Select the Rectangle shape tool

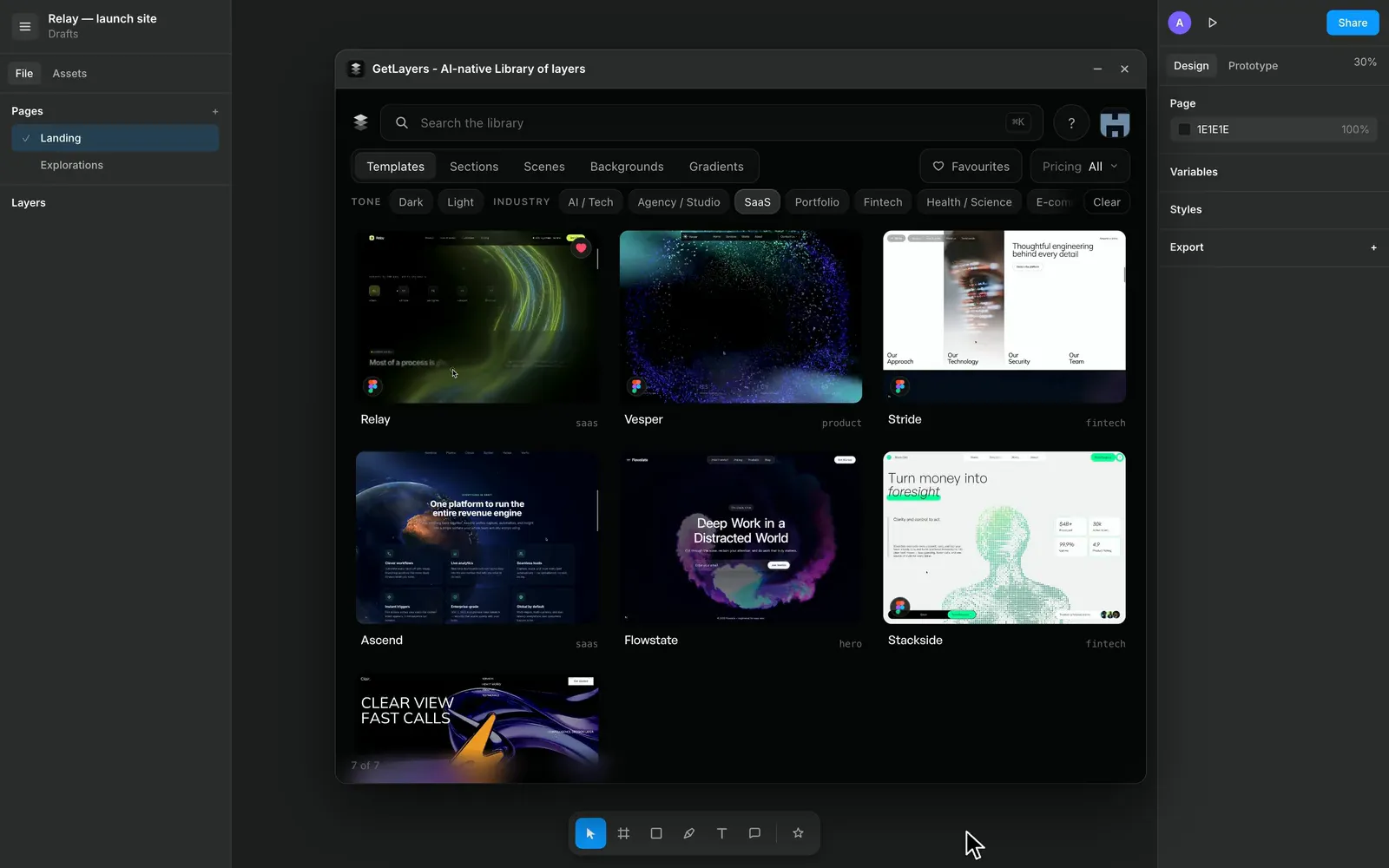point(656,833)
